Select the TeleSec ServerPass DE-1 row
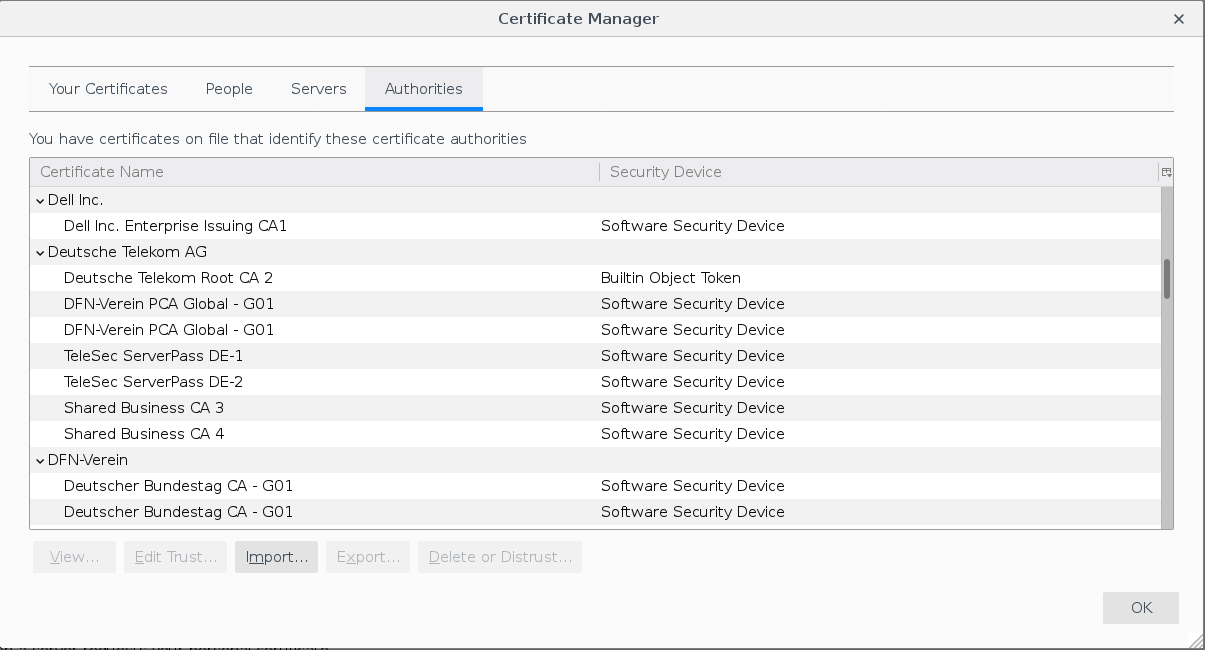The image size is (1205, 650). tap(595, 356)
